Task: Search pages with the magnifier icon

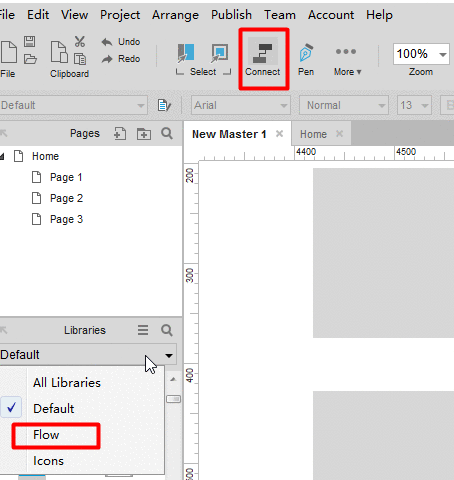Action: pos(167,133)
